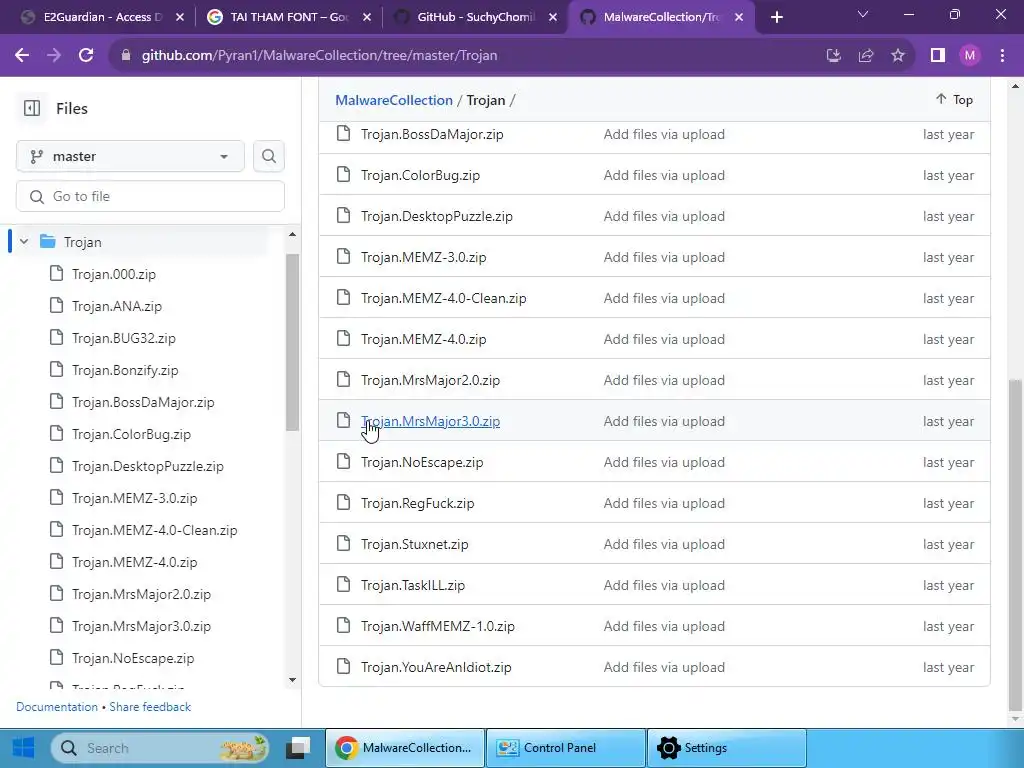Select Trojan.DesktopPuzzle.zip in the file tree
This screenshot has width=1024, height=768.
[x=148, y=466]
